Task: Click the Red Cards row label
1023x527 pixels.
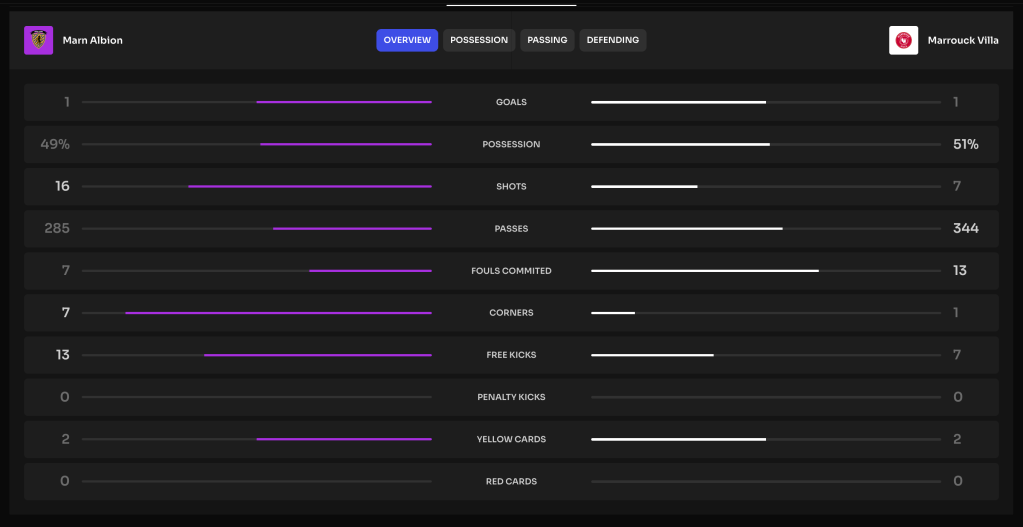Action: pos(511,481)
